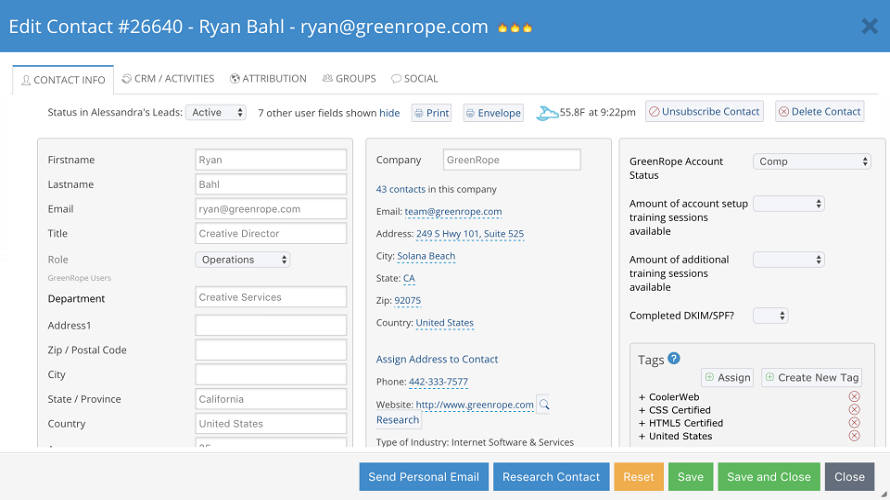This screenshot has height=500, width=890.
Task: Click the hide user fields link
Action: (x=389, y=113)
